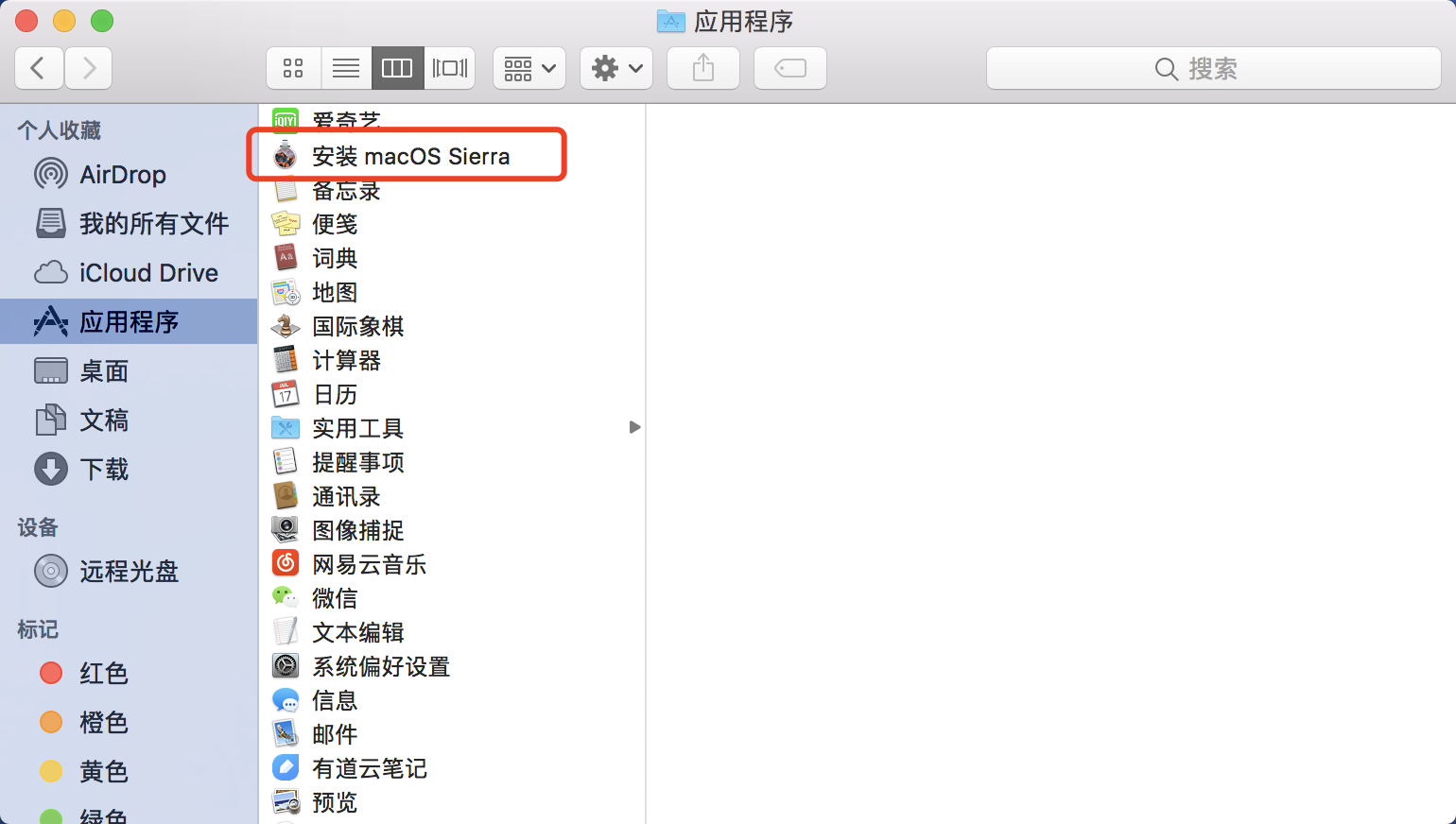Click the back navigation arrow
1456x824 pixels.
pos(39,68)
